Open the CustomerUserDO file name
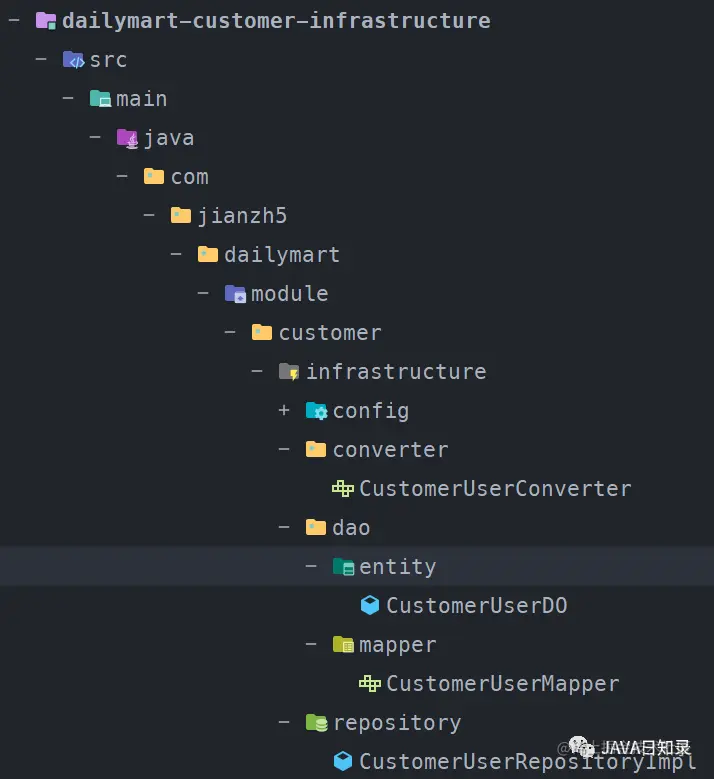This screenshot has height=779, width=714. pyautogui.click(x=477, y=606)
